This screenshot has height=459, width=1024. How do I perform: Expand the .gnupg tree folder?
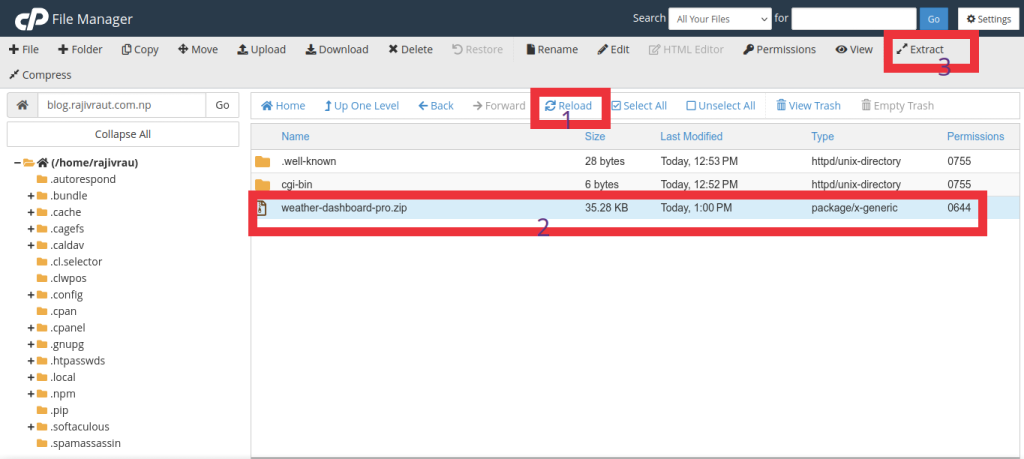tap(31, 345)
